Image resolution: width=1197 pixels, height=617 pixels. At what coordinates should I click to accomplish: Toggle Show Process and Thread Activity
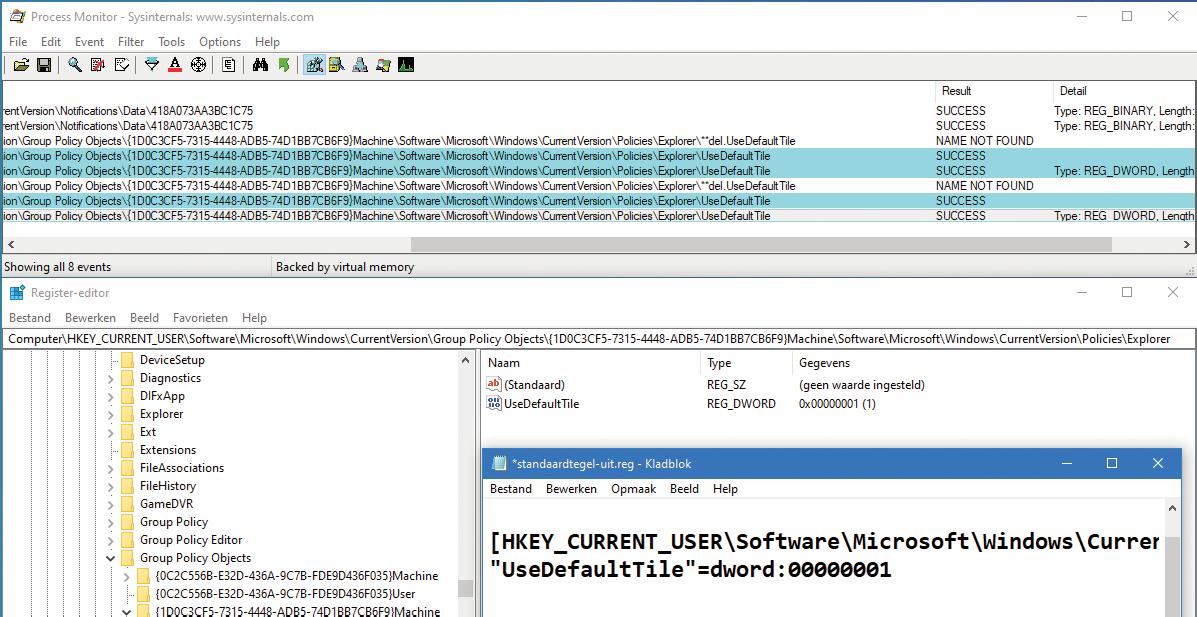coord(383,66)
